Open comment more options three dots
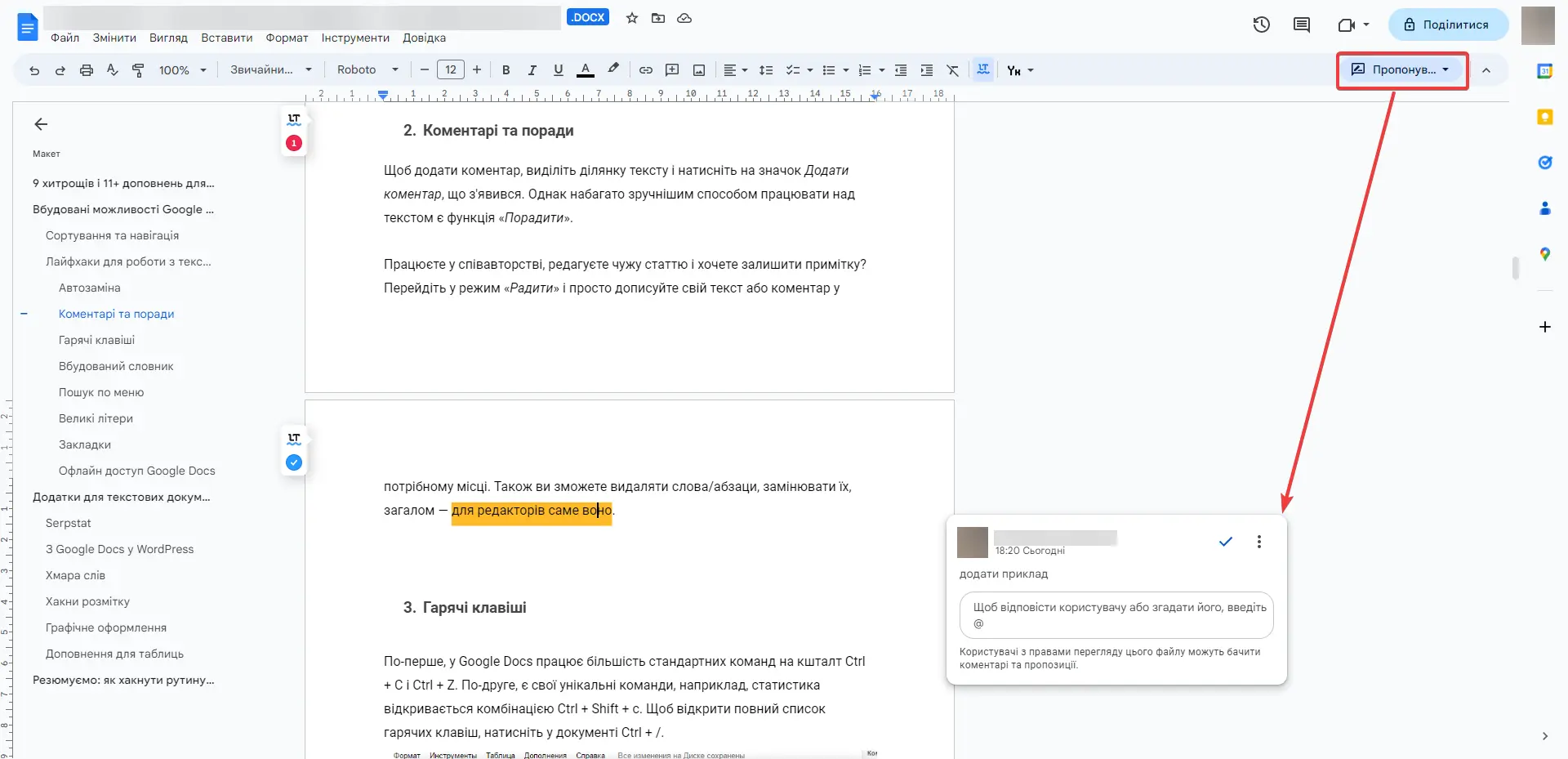 1259,542
